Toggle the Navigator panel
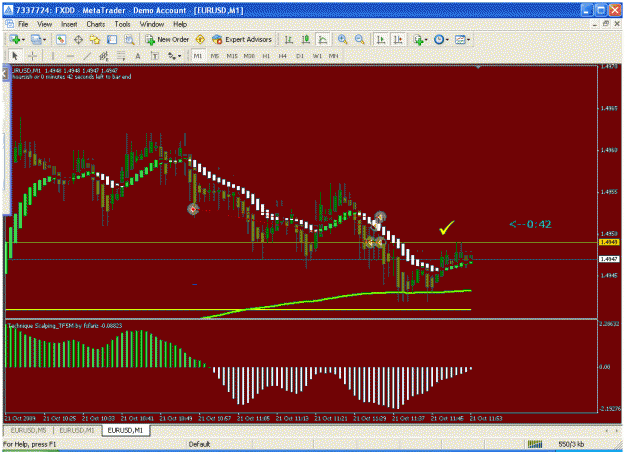 click(x=95, y=39)
